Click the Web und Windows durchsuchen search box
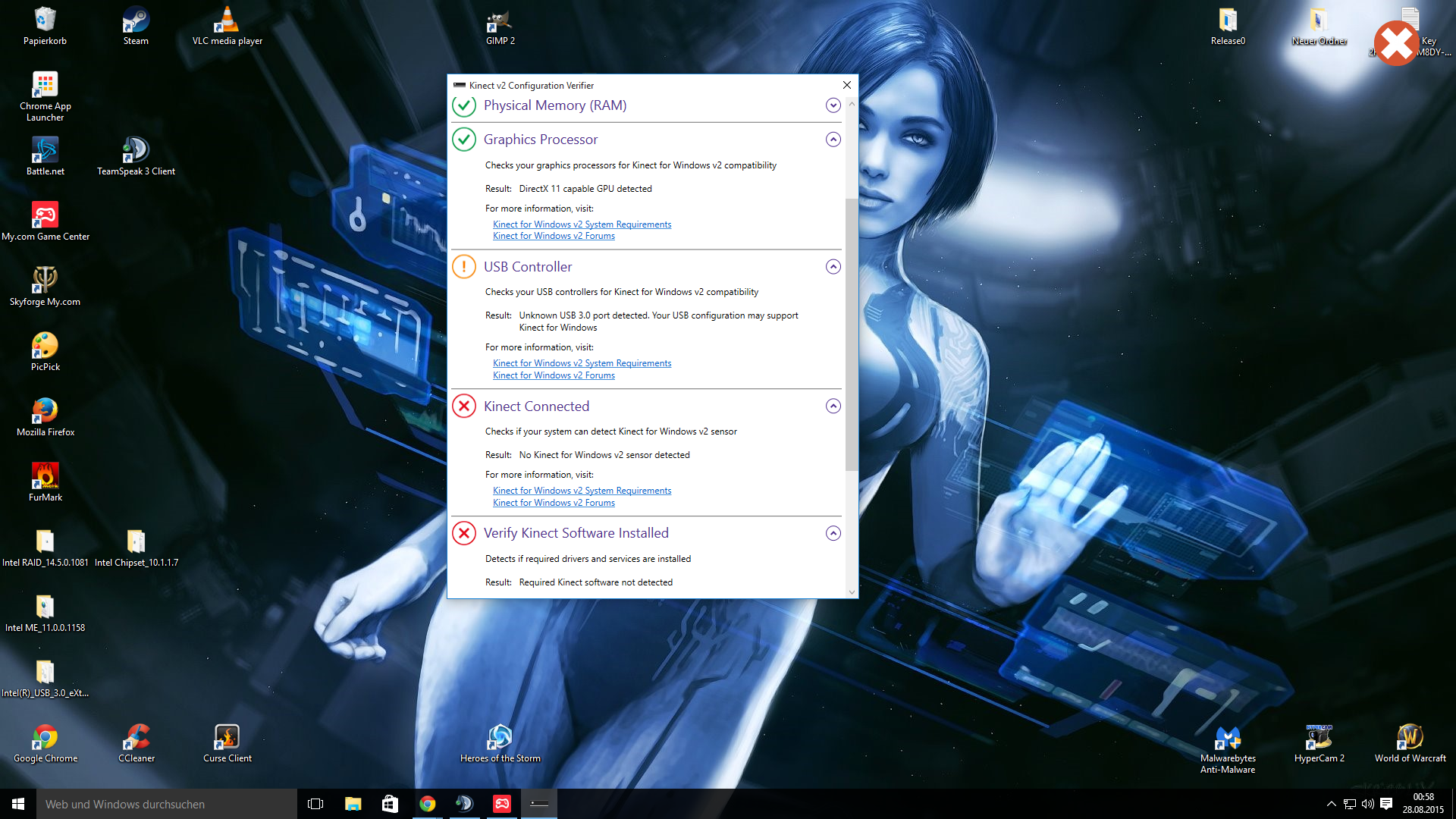The width and height of the screenshot is (1456, 819). (167, 804)
